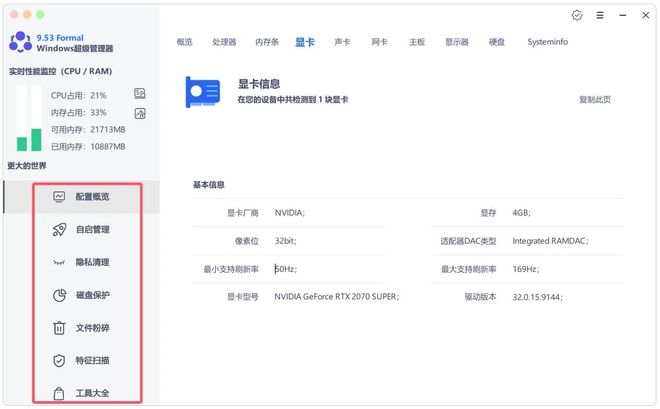Click the 9.53 Formal version label

click(60, 38)
